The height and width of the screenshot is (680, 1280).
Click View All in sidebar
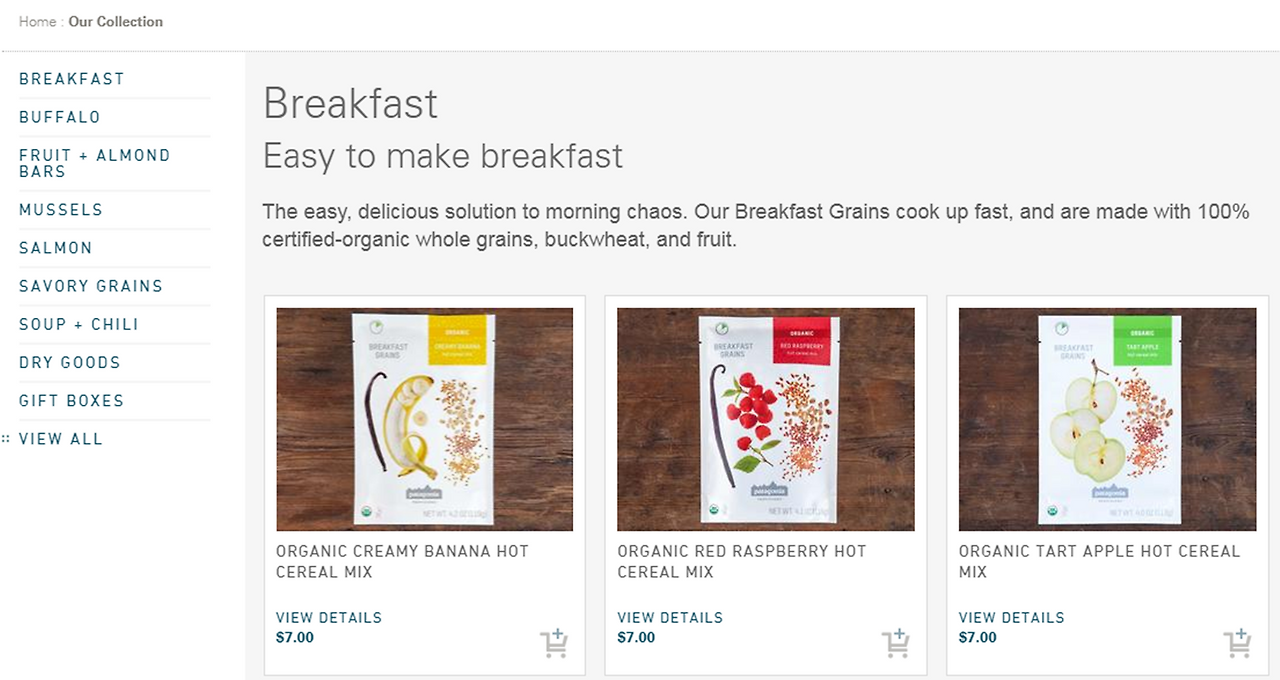pos(61,438)
